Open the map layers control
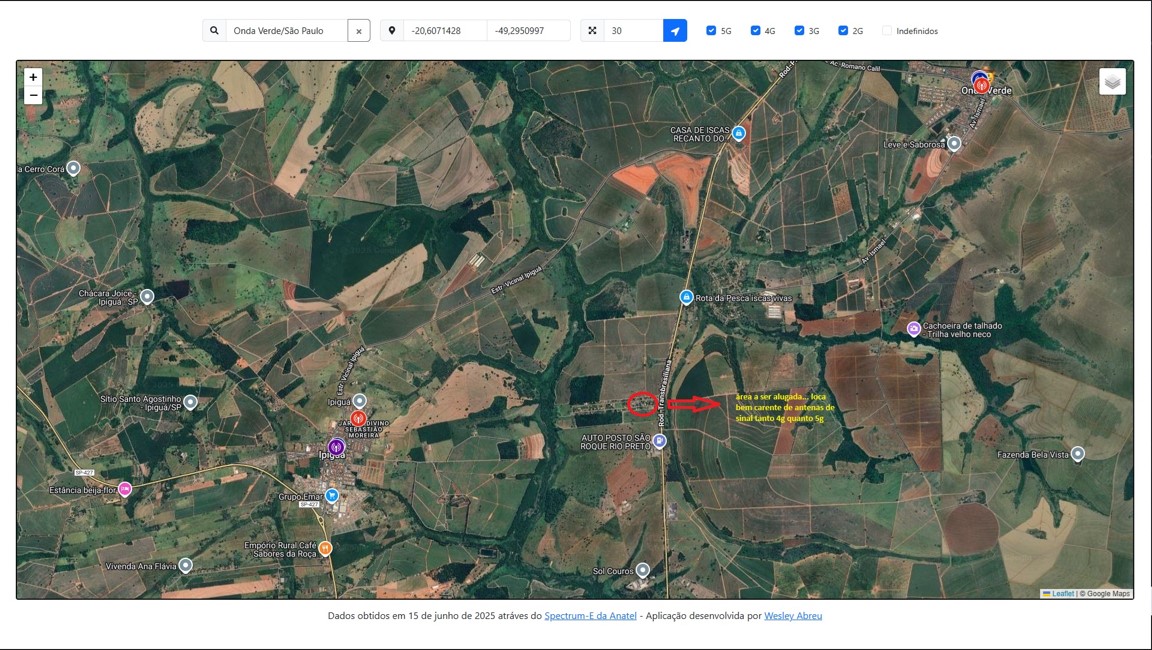1152x650 pixels. click(1112, 82)
